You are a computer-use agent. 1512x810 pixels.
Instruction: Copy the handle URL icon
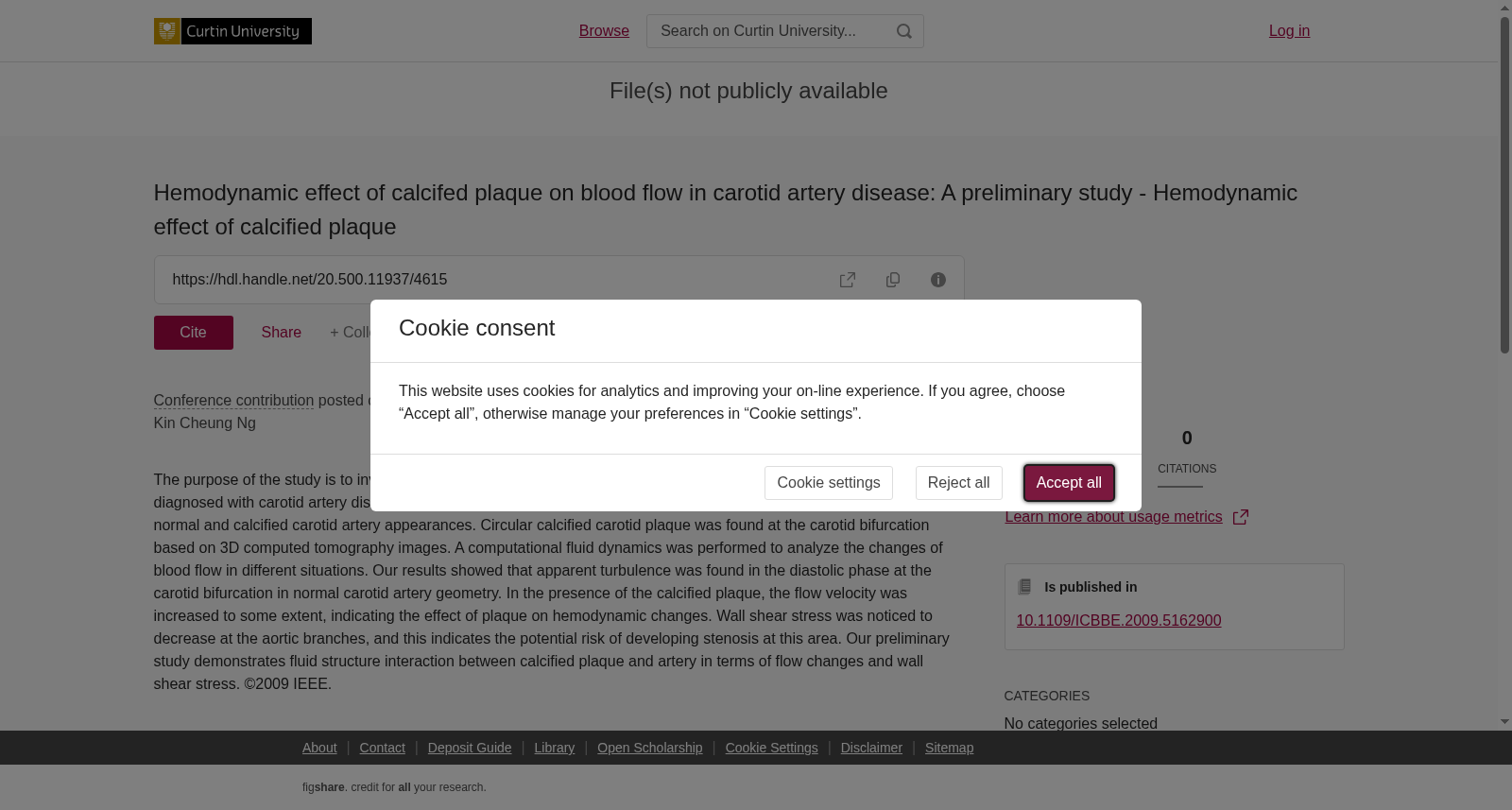[893, 280]
